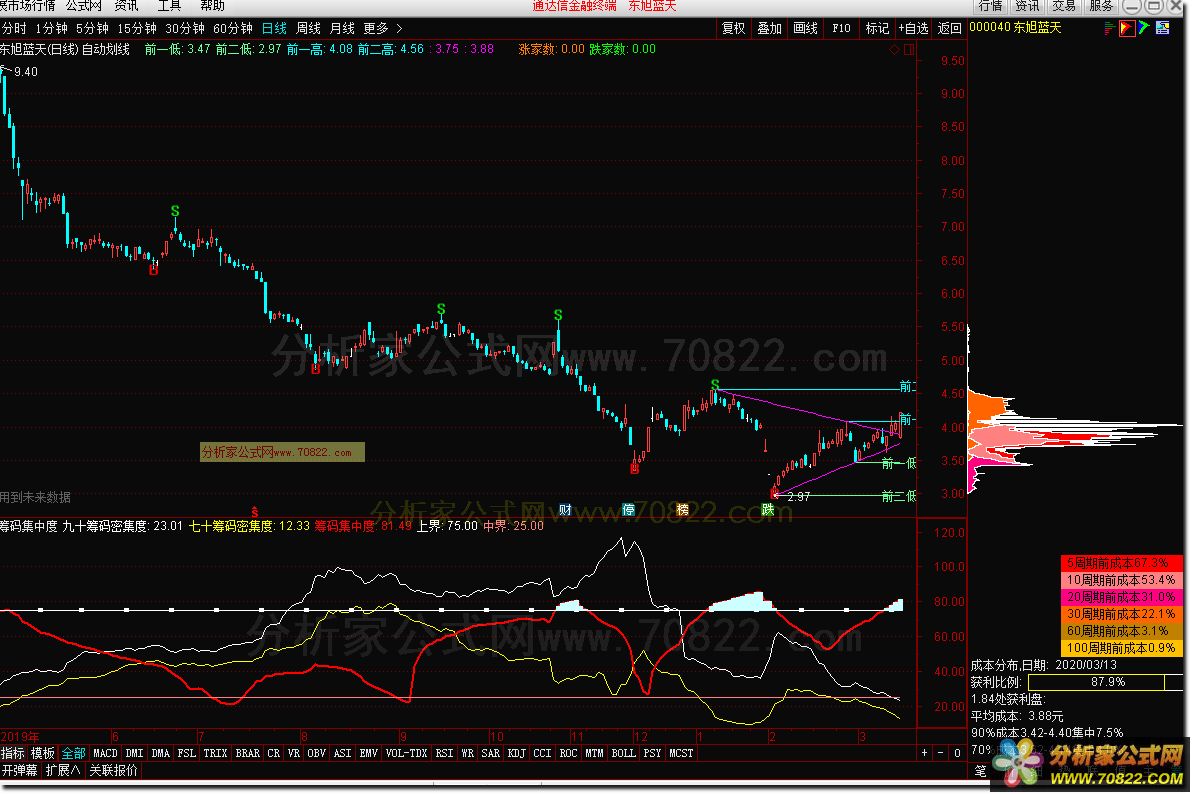
Task: Click the 财 marker under the chart
Action: click(565, 510)
